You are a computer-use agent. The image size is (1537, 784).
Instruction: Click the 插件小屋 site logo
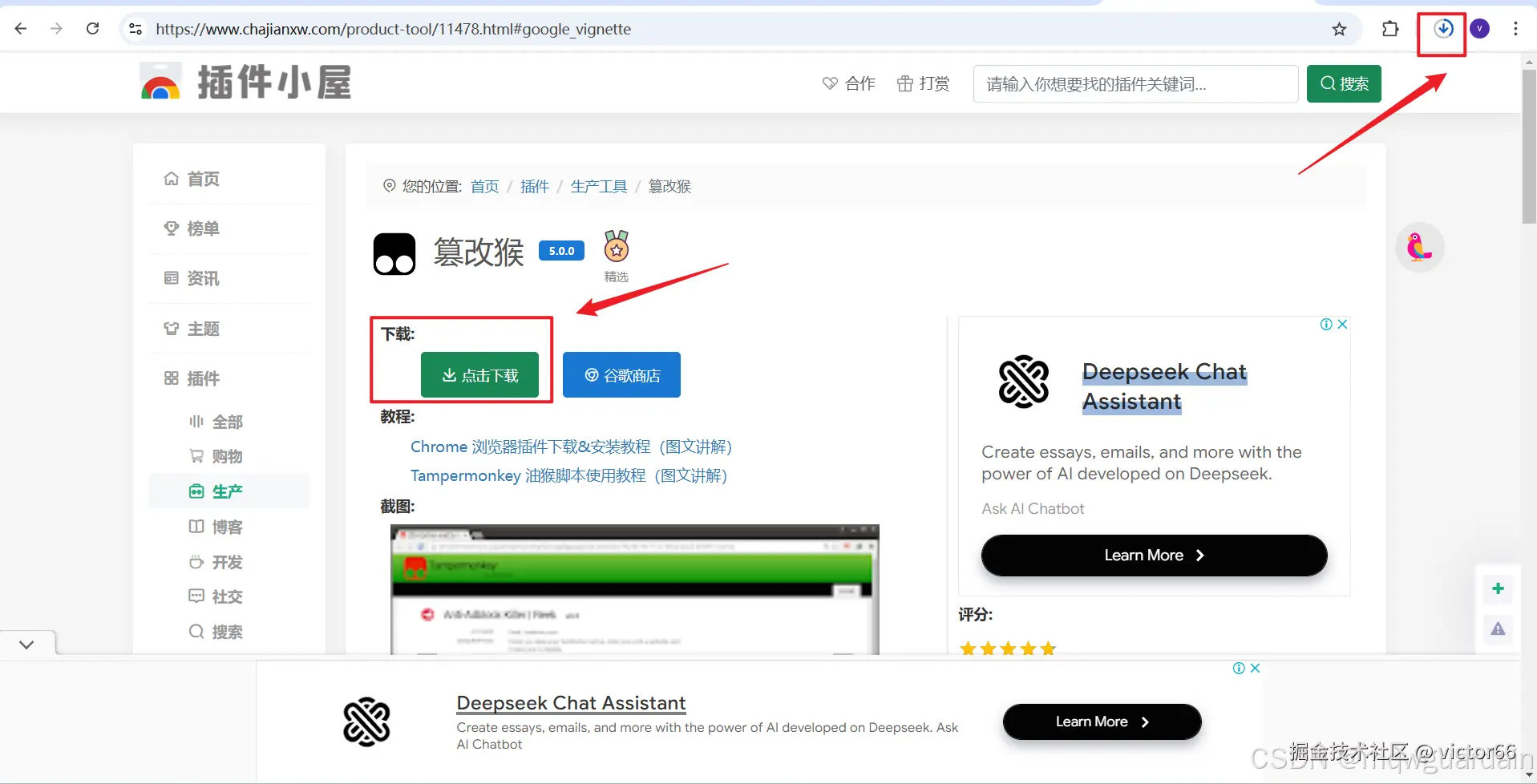[245, 83]
